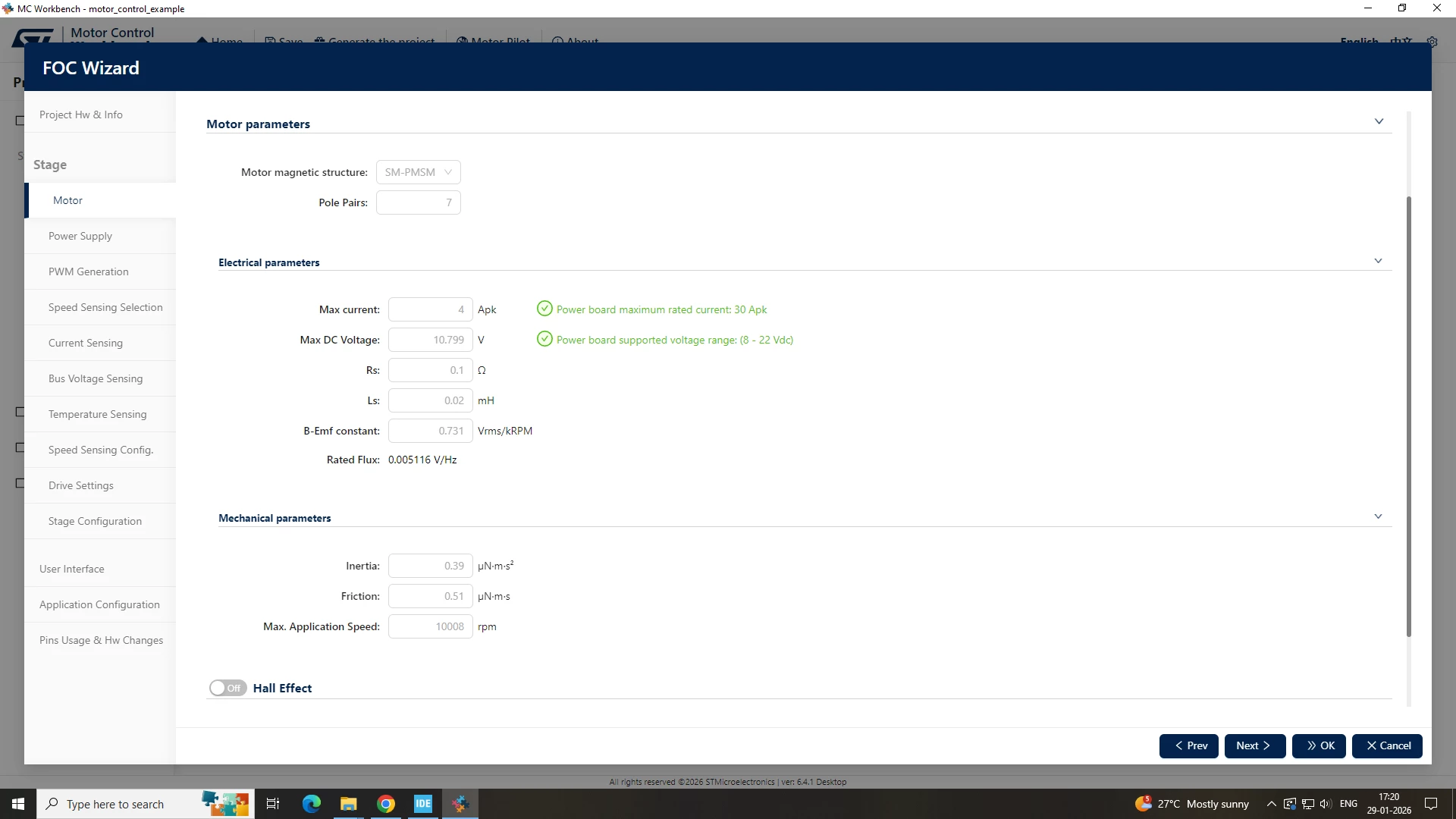Image resolution: width=1456 pixels, height=819 pixels.
Task: Confirm the wizard with OK
Action: click(1319, 746)
